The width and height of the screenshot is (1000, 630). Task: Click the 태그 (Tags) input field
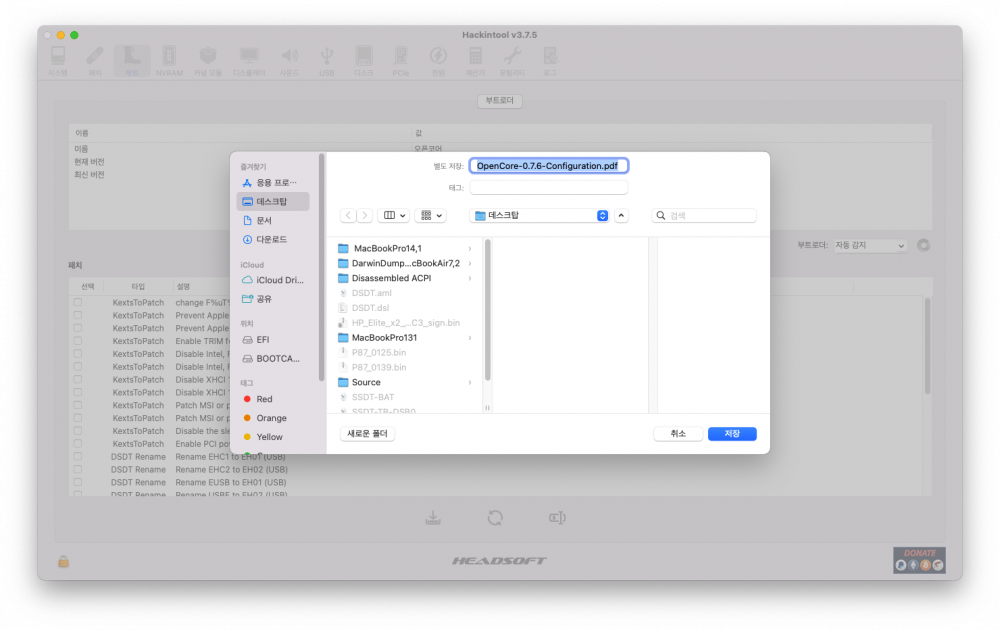(x=548, y=187)
